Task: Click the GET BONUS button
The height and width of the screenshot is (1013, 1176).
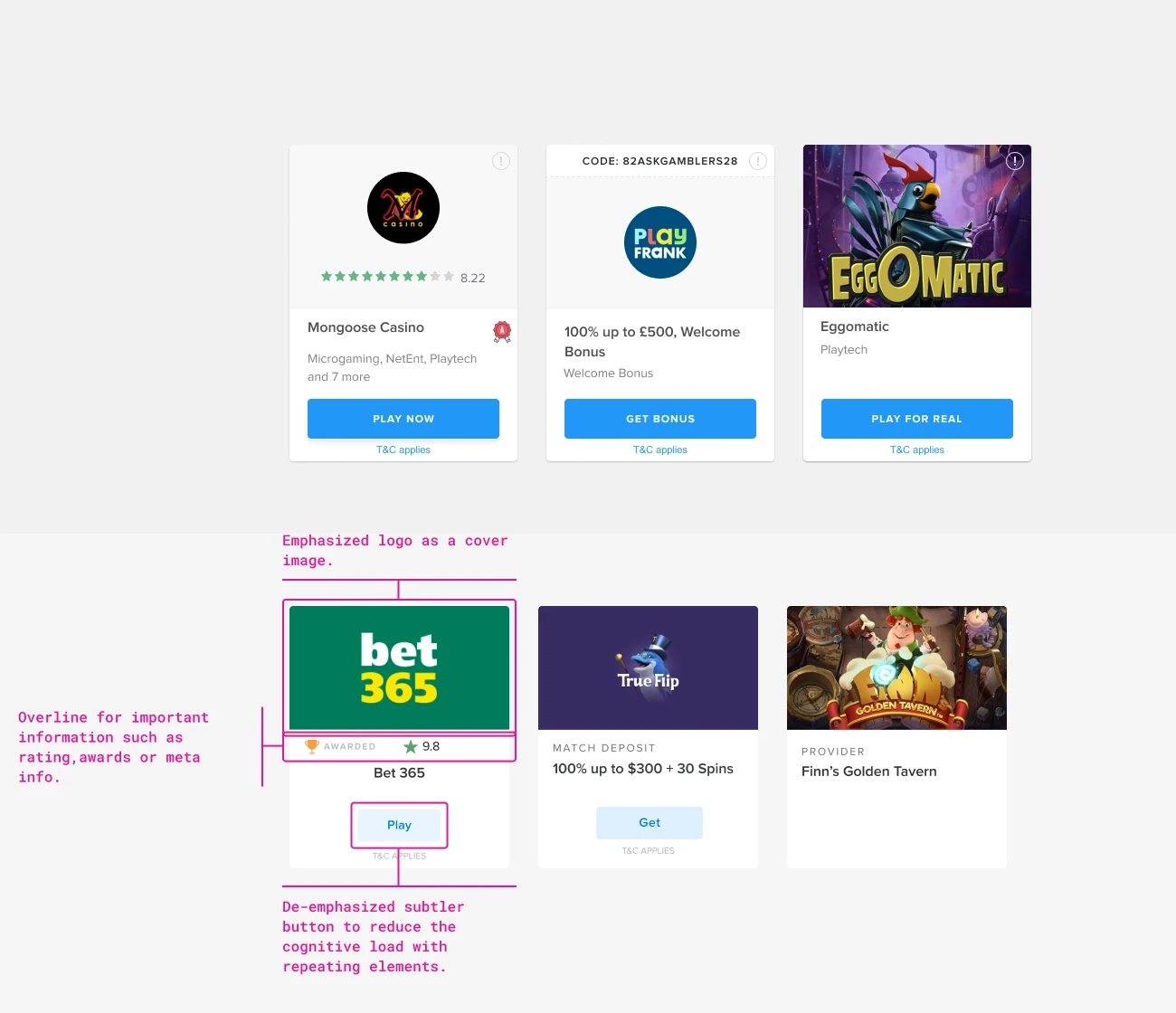Action: [660, 419]
